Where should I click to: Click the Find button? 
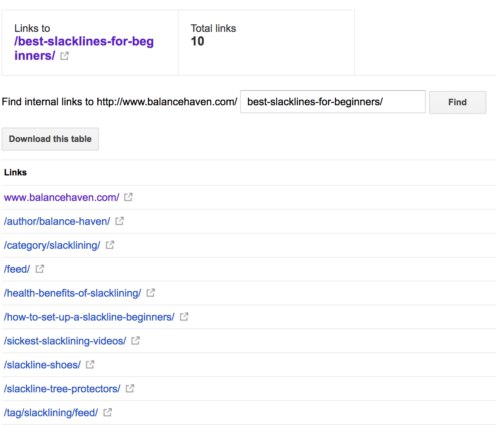point(457,102)
